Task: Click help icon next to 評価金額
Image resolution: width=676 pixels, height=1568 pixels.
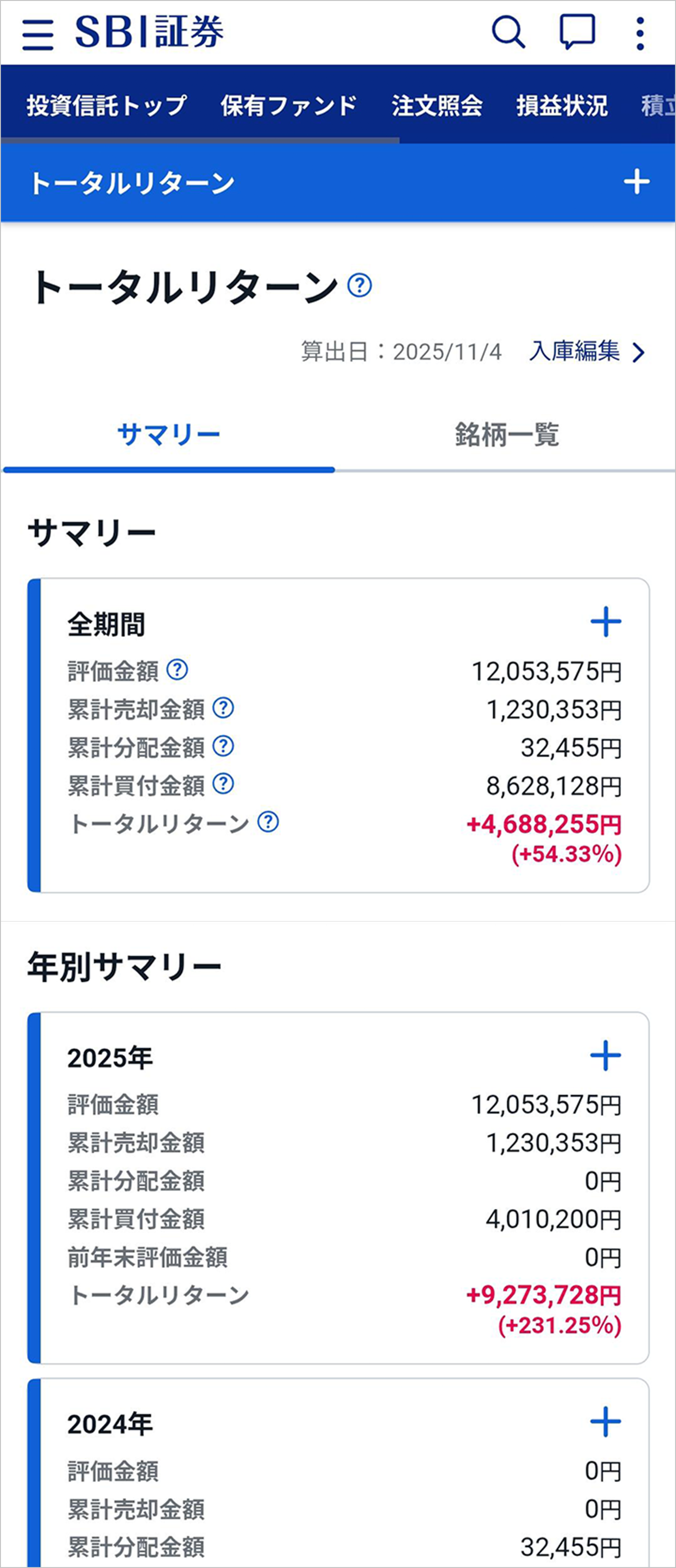Action: pos(177,669)
